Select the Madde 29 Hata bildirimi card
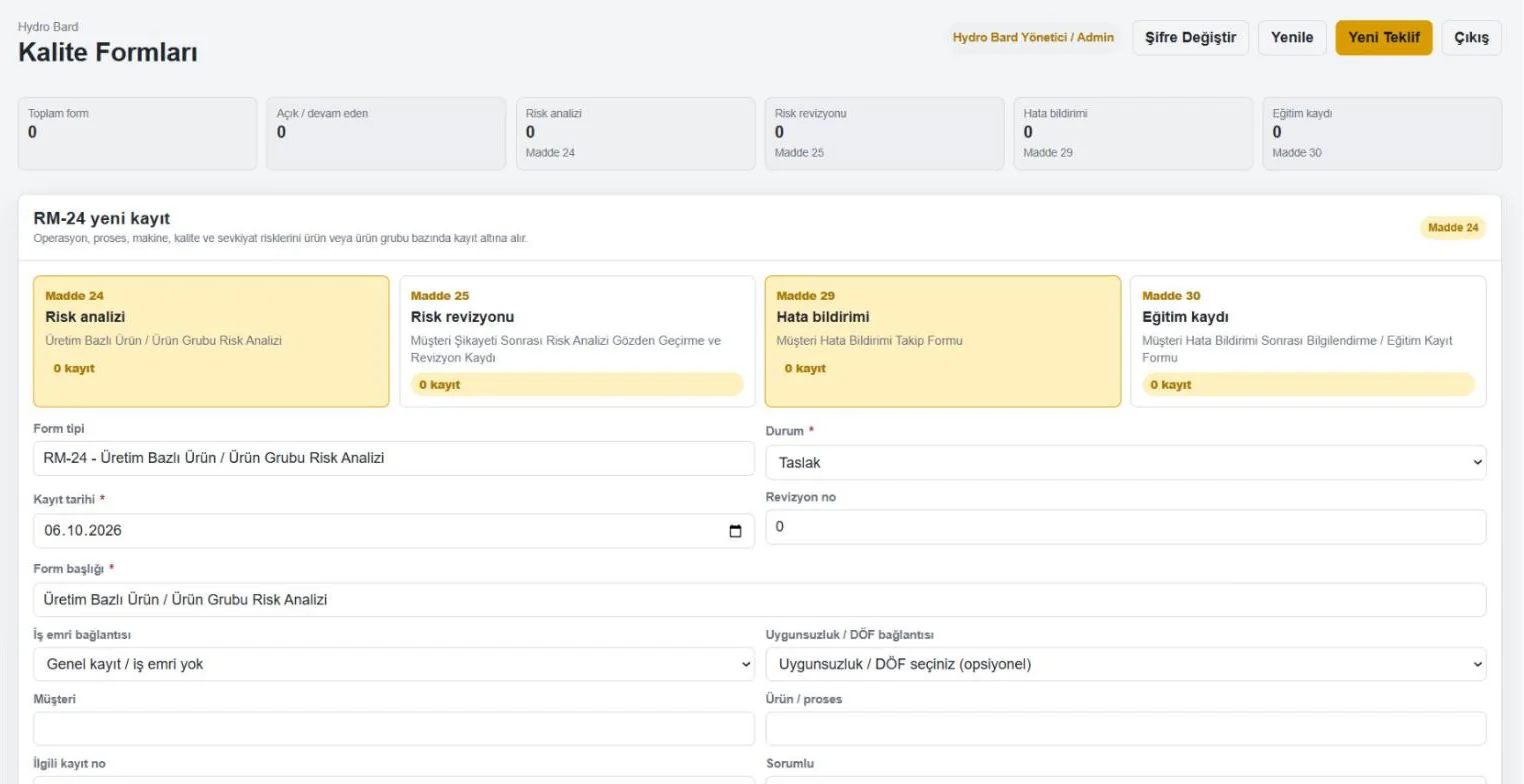The height and width of the screenshot is (784, 1524). point(943,341)
